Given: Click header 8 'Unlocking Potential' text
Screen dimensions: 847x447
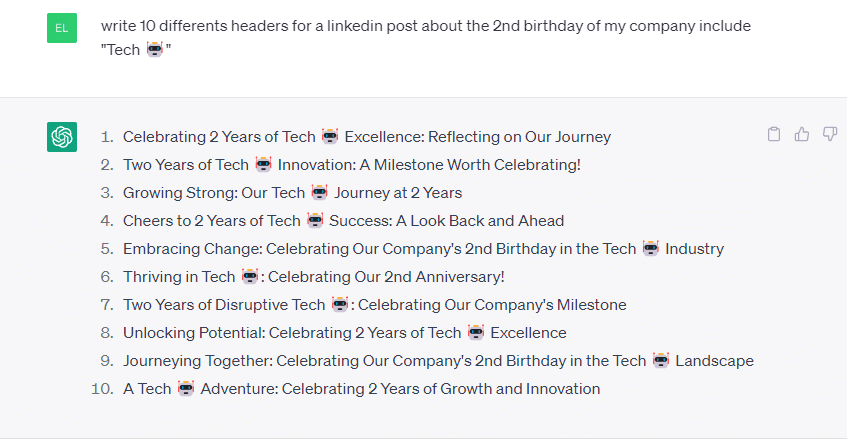Looking at the screenshot, I should [x=345, y=333].
